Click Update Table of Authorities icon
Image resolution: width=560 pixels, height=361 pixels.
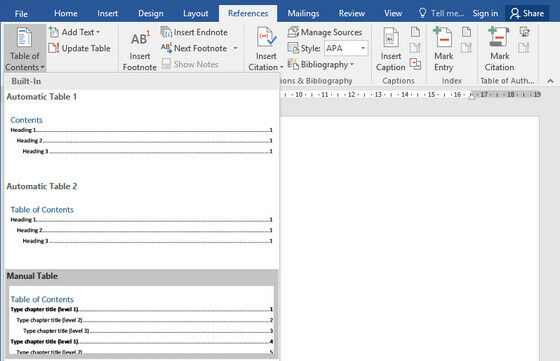[x=524, y=48]
